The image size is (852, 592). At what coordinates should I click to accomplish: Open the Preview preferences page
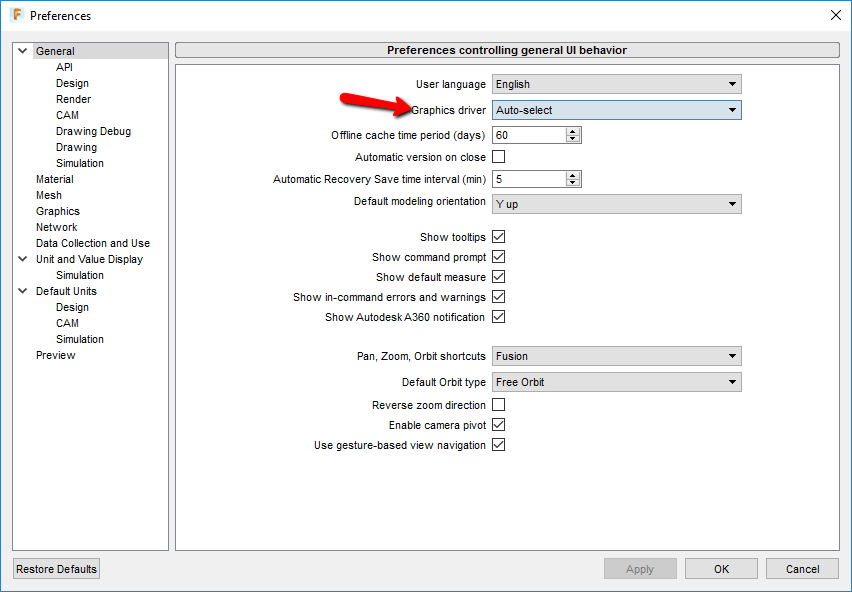pos(55,355)
